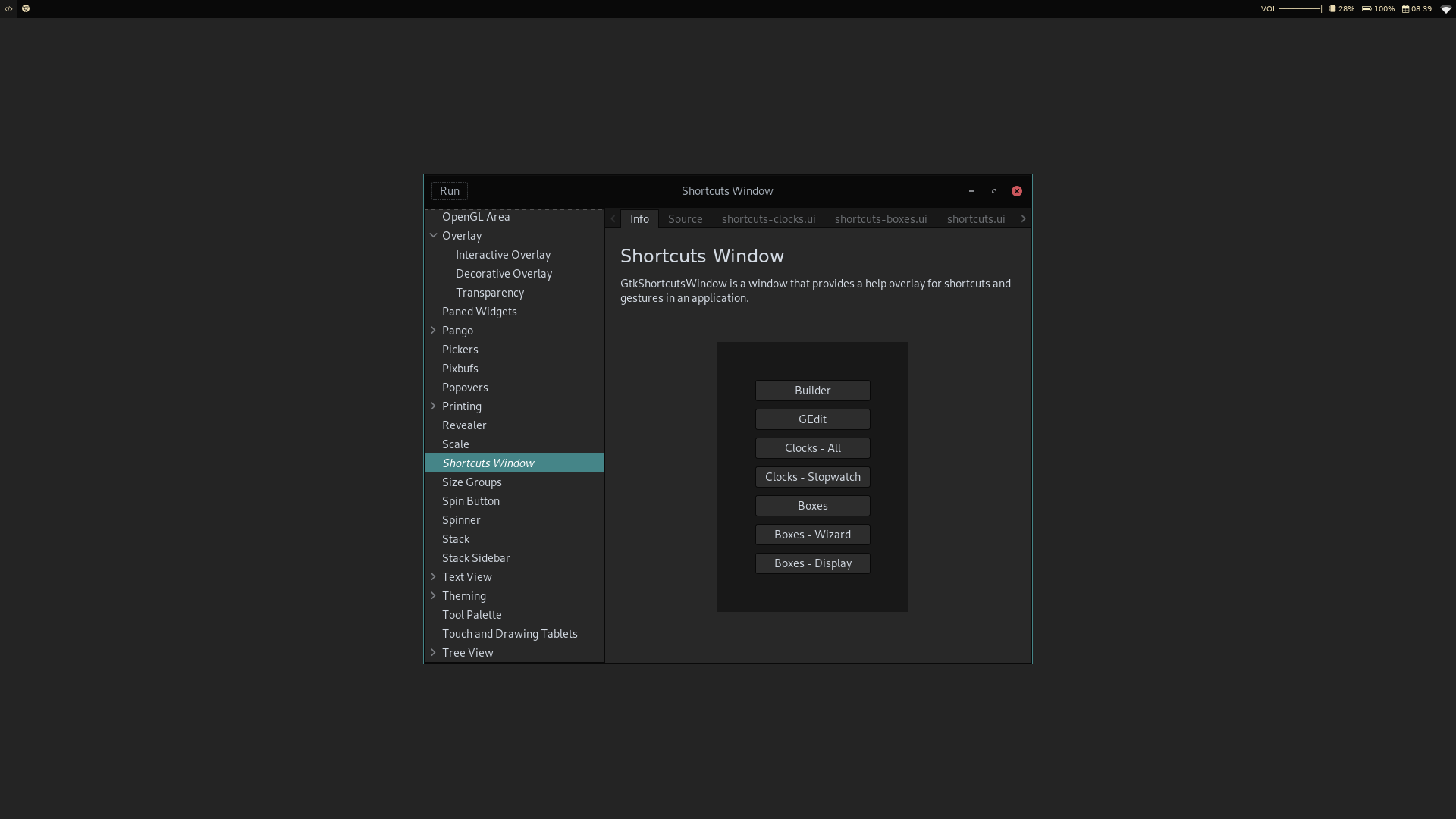This screenshot has height=819, width=1456.
Task: Expand the Text View tree node
Action: point(434,577)
